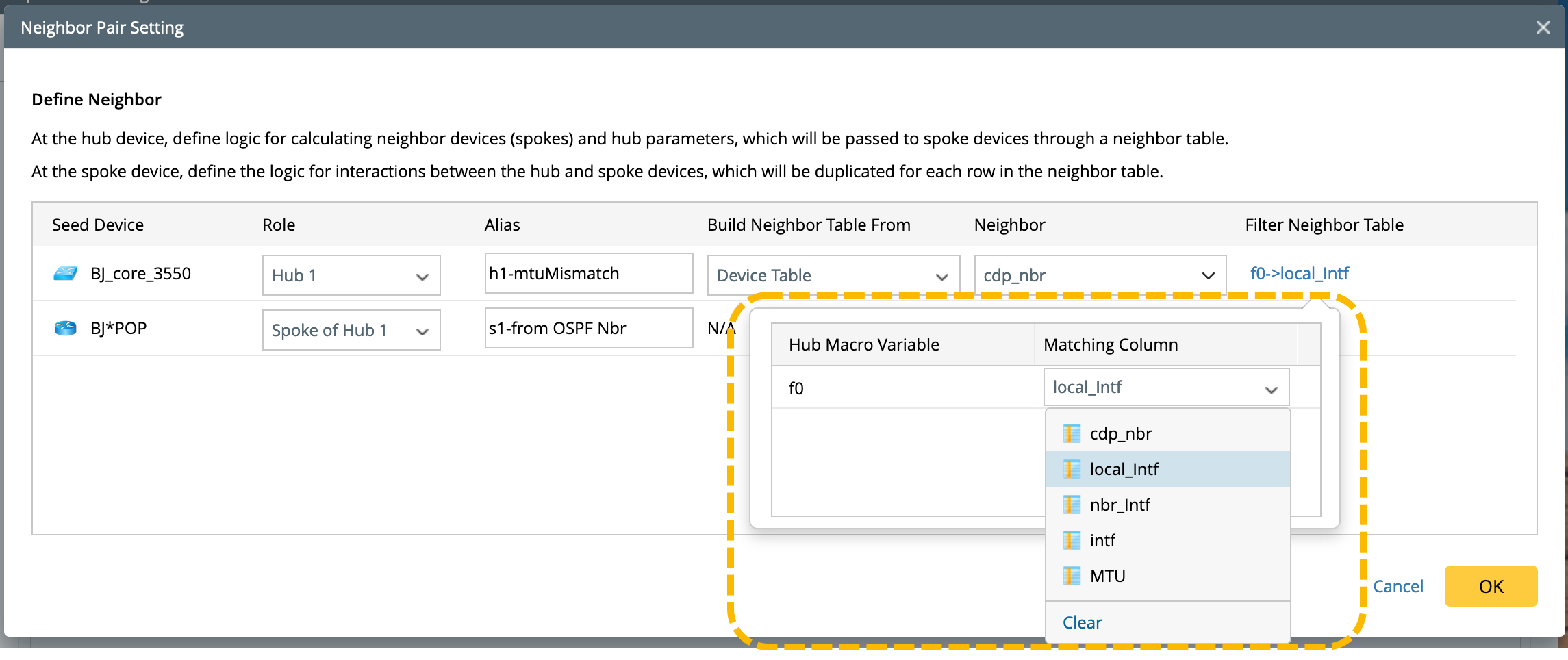Click the table icon beside MTU option
The height and width of the screenshot is (660, 1568).
tap(1072, 576)
